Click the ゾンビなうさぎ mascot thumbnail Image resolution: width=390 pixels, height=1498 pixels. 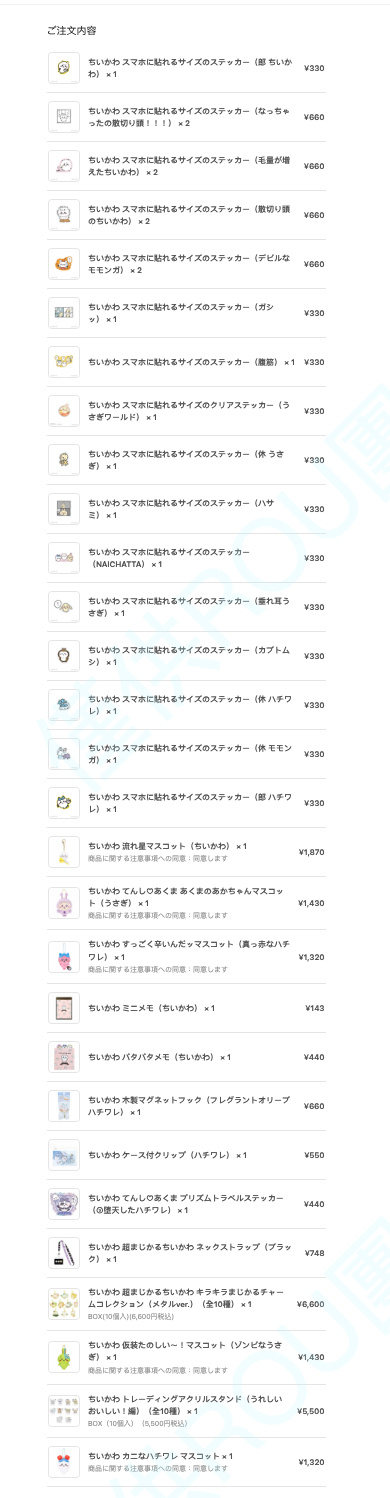pyautogui.click(x=64, y=1357)
